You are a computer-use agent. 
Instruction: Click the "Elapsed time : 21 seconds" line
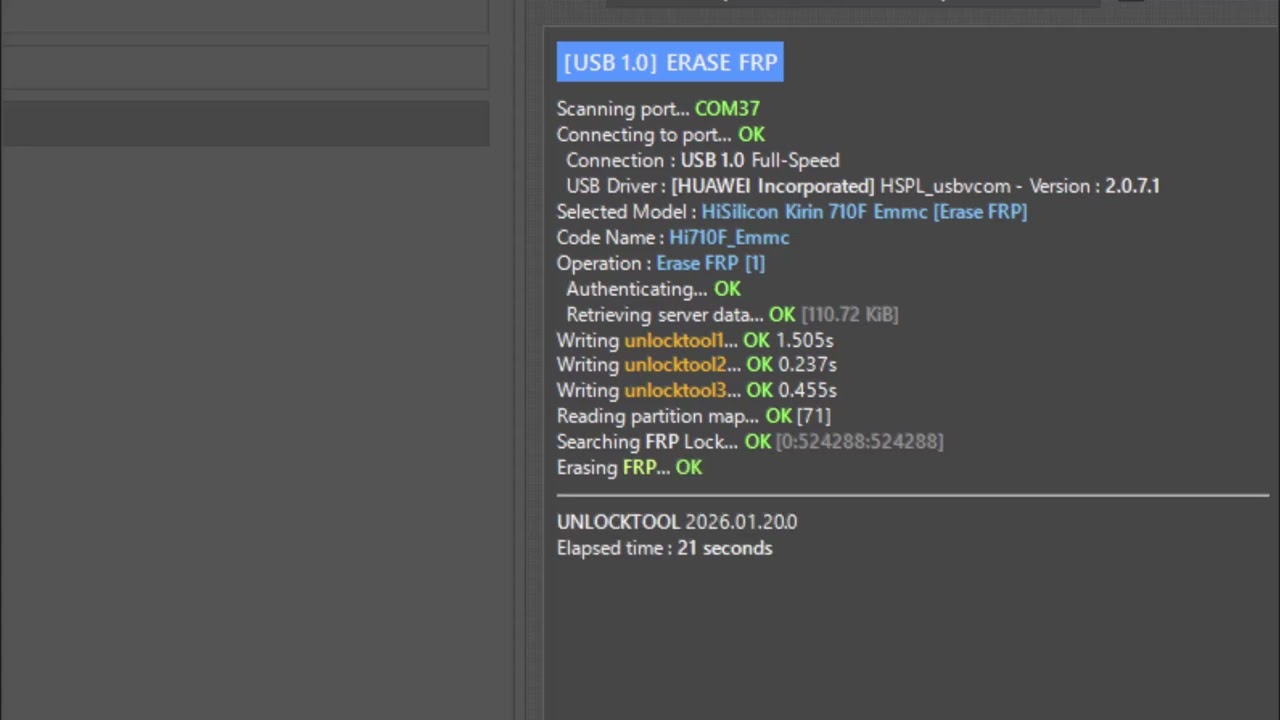(x=665, y=548)
